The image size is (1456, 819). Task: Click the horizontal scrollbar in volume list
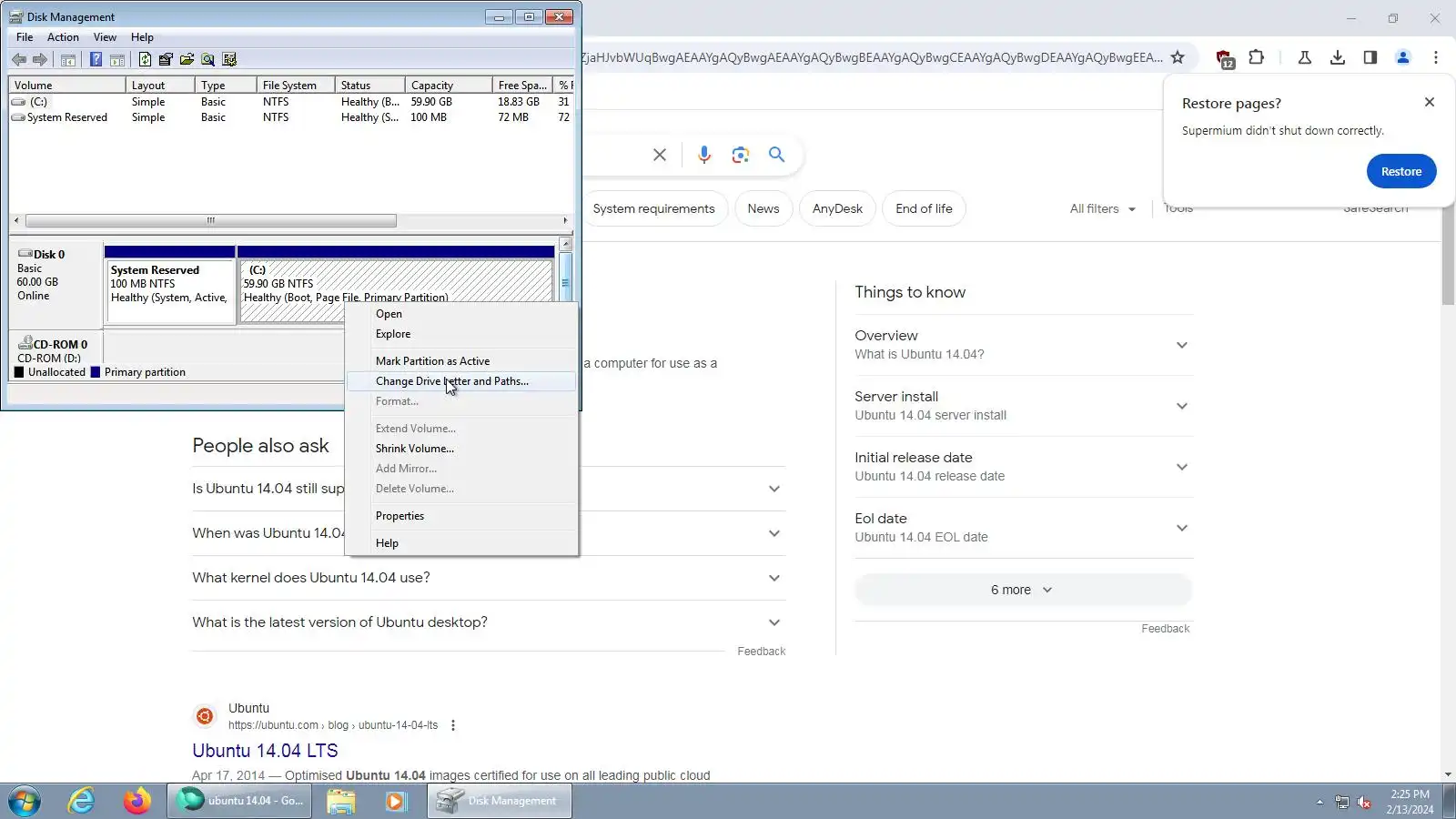point(211,220)
